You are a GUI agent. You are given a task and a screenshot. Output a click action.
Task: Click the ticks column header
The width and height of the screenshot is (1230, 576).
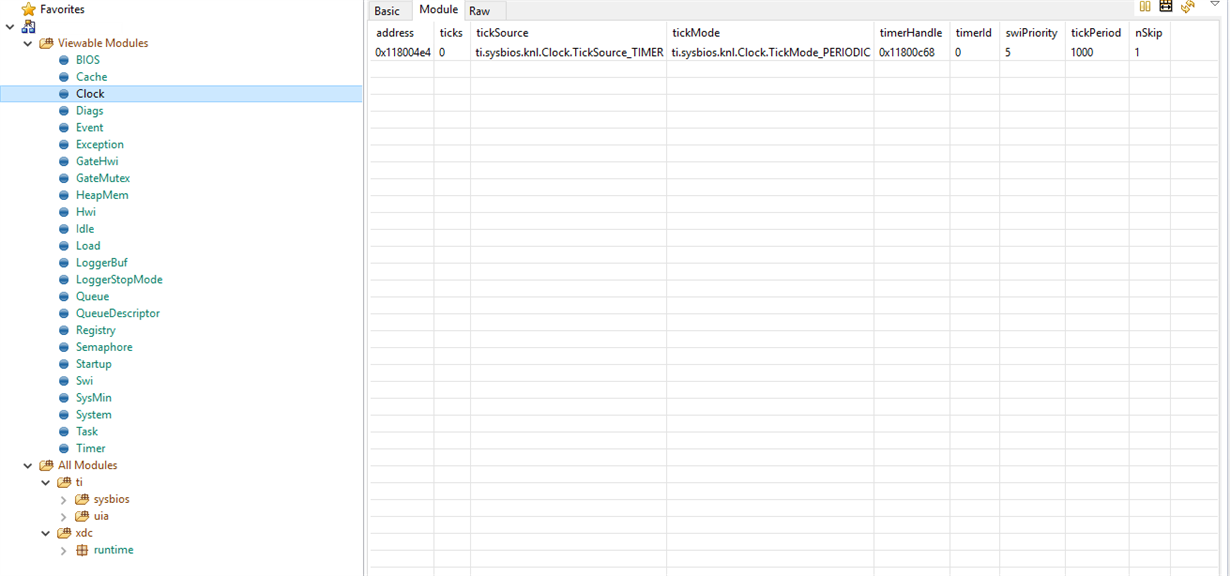(452, 33)
